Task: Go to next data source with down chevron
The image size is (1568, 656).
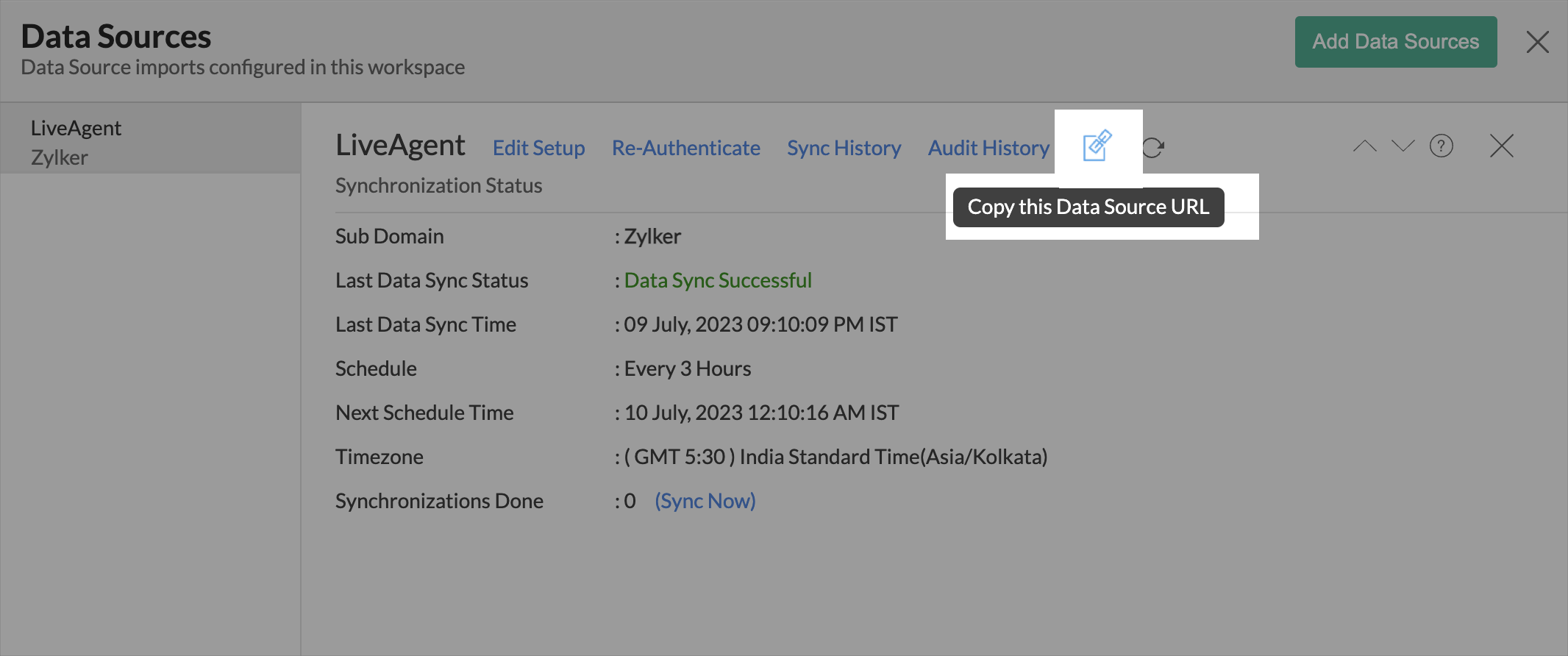Action: (1403, 146)
